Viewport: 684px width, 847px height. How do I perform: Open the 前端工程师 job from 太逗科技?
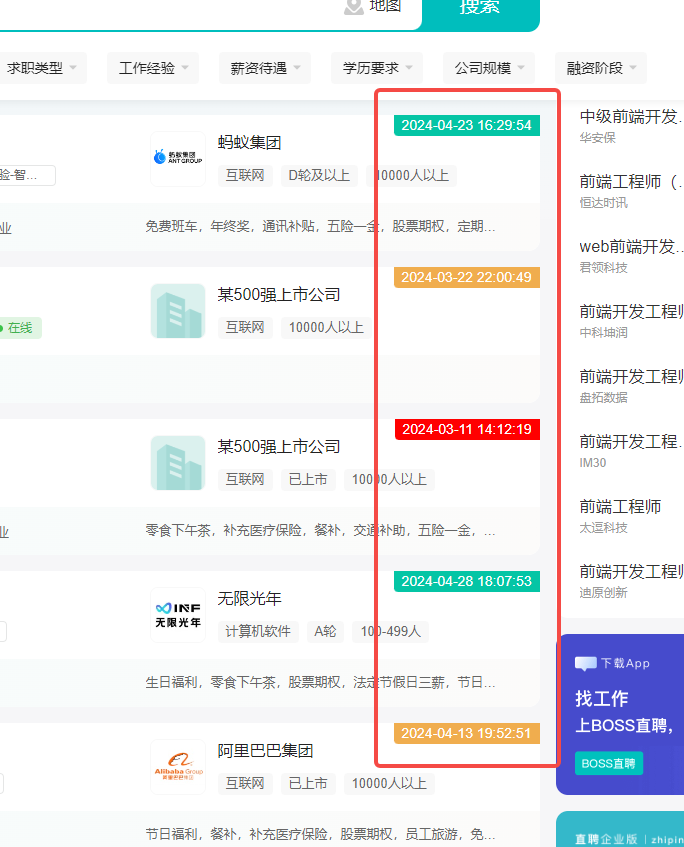(620, 507)
